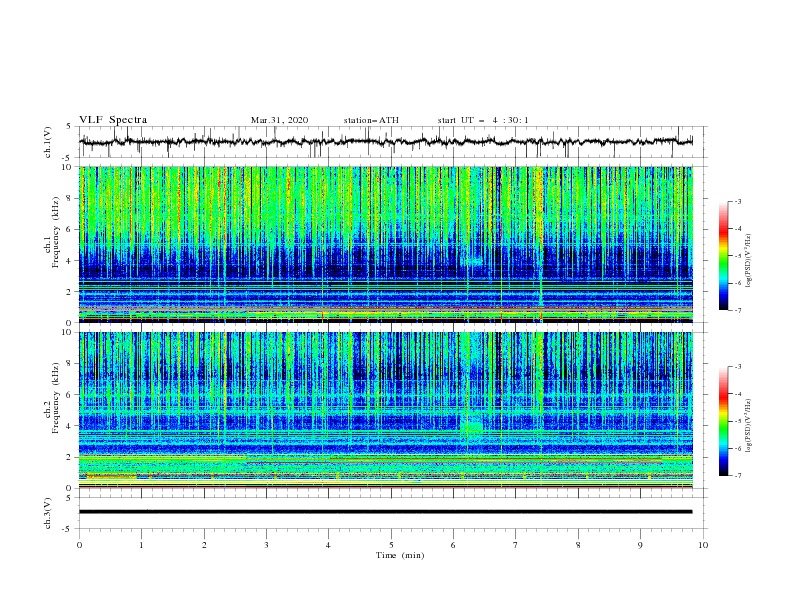This screenshot has height=612, width=792.
Task: Click the "6" tick on the time axis
Action: coord(454,545)
